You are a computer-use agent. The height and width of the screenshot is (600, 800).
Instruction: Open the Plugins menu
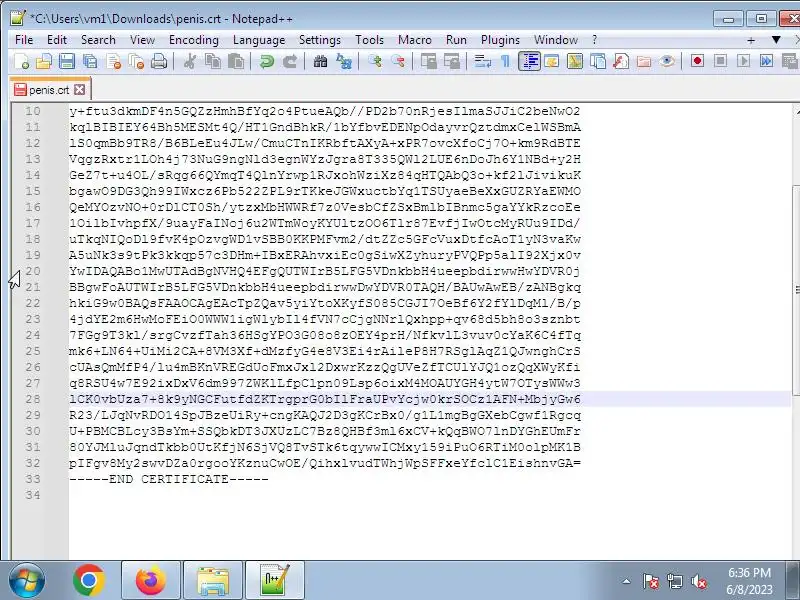pyautogui.click(x=500, y=40)
